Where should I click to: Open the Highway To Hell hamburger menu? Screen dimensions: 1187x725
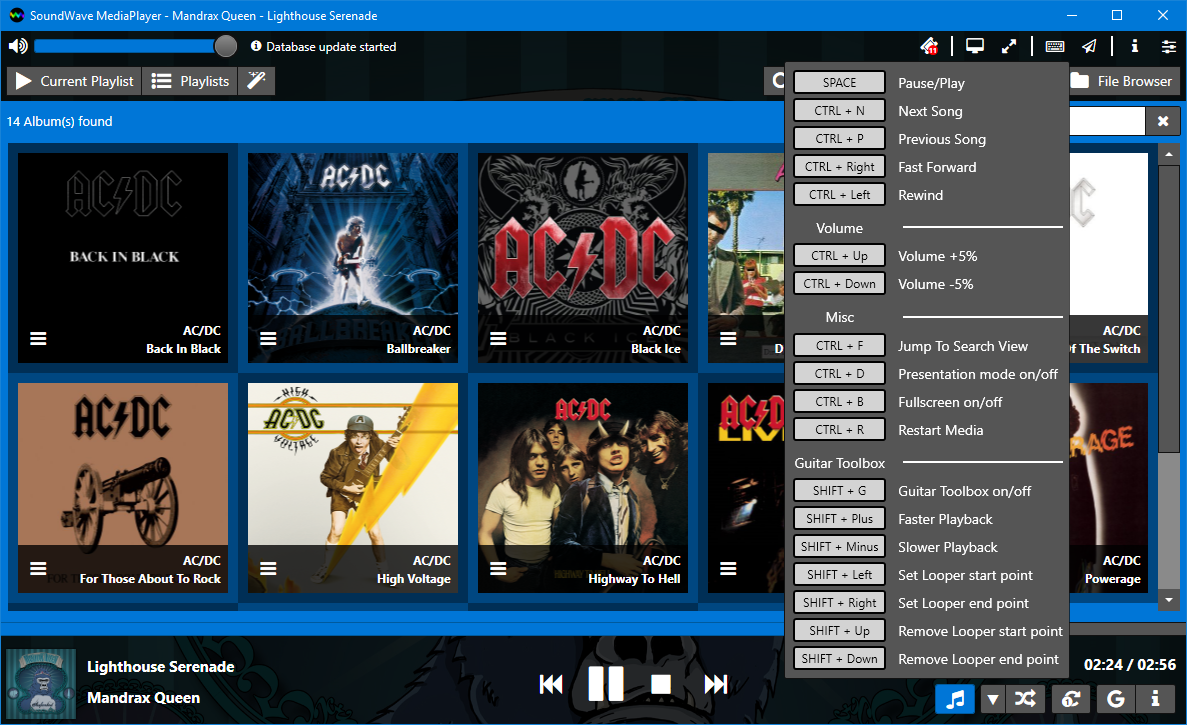tap(498, 568)
